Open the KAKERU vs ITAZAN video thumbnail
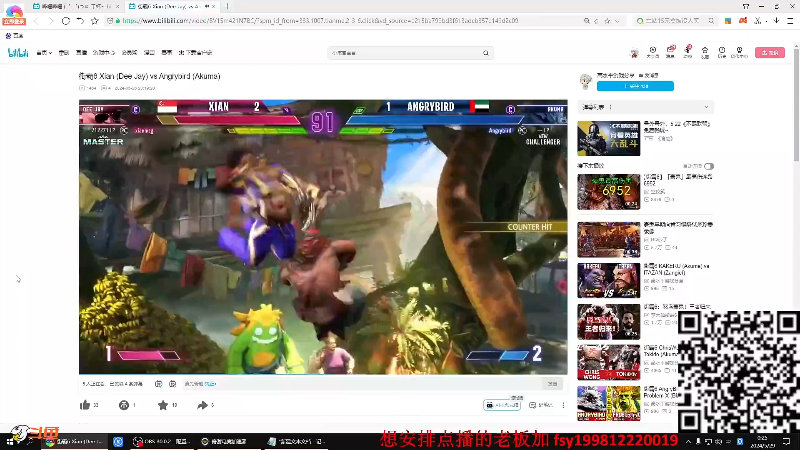 (x=608, y=280)
